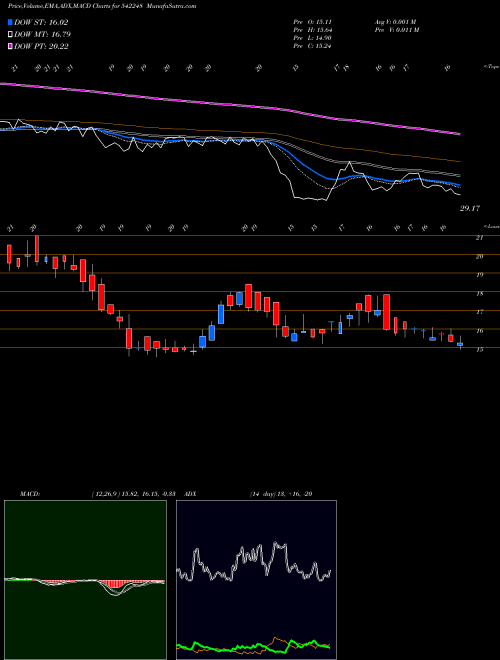This screenshot has width=500, height=660.
Task: Select the 'DOW PT: 20.22' label
Action: point(41,46)
